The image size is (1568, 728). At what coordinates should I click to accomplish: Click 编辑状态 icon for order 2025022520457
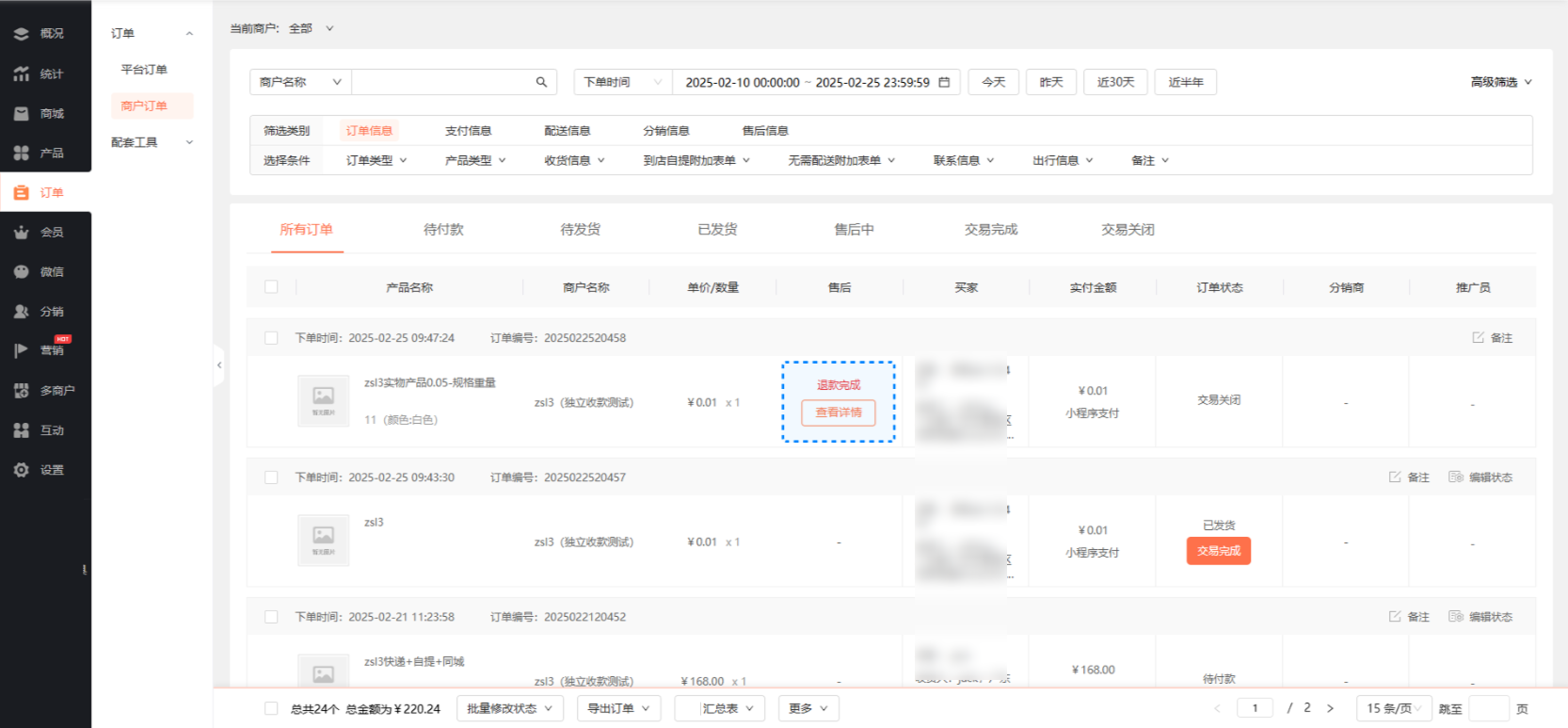click(1456, 477)
